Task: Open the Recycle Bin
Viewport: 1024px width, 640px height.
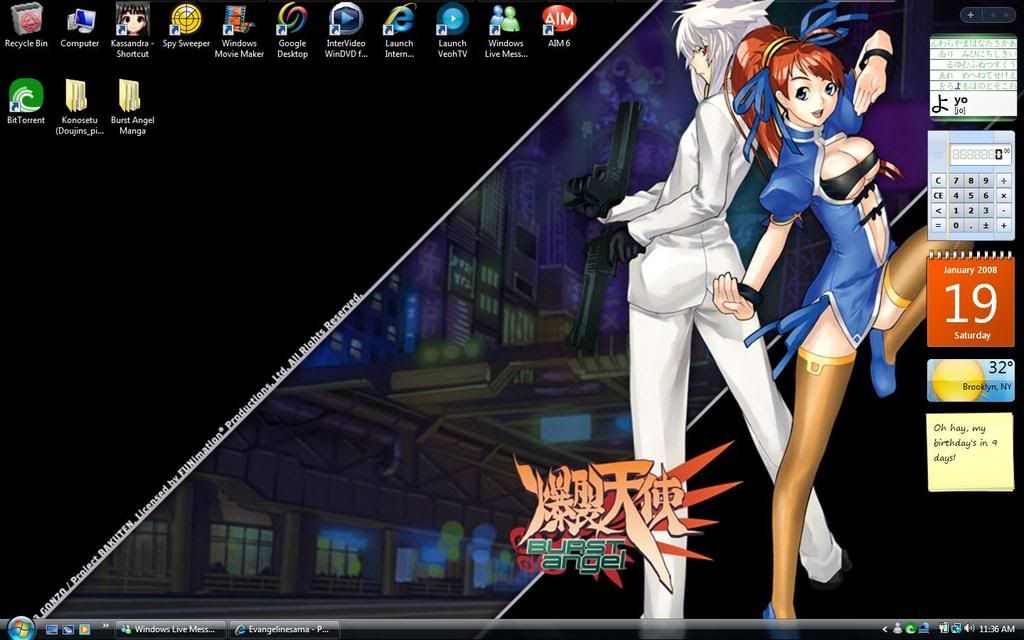Action: click(25, 18)
